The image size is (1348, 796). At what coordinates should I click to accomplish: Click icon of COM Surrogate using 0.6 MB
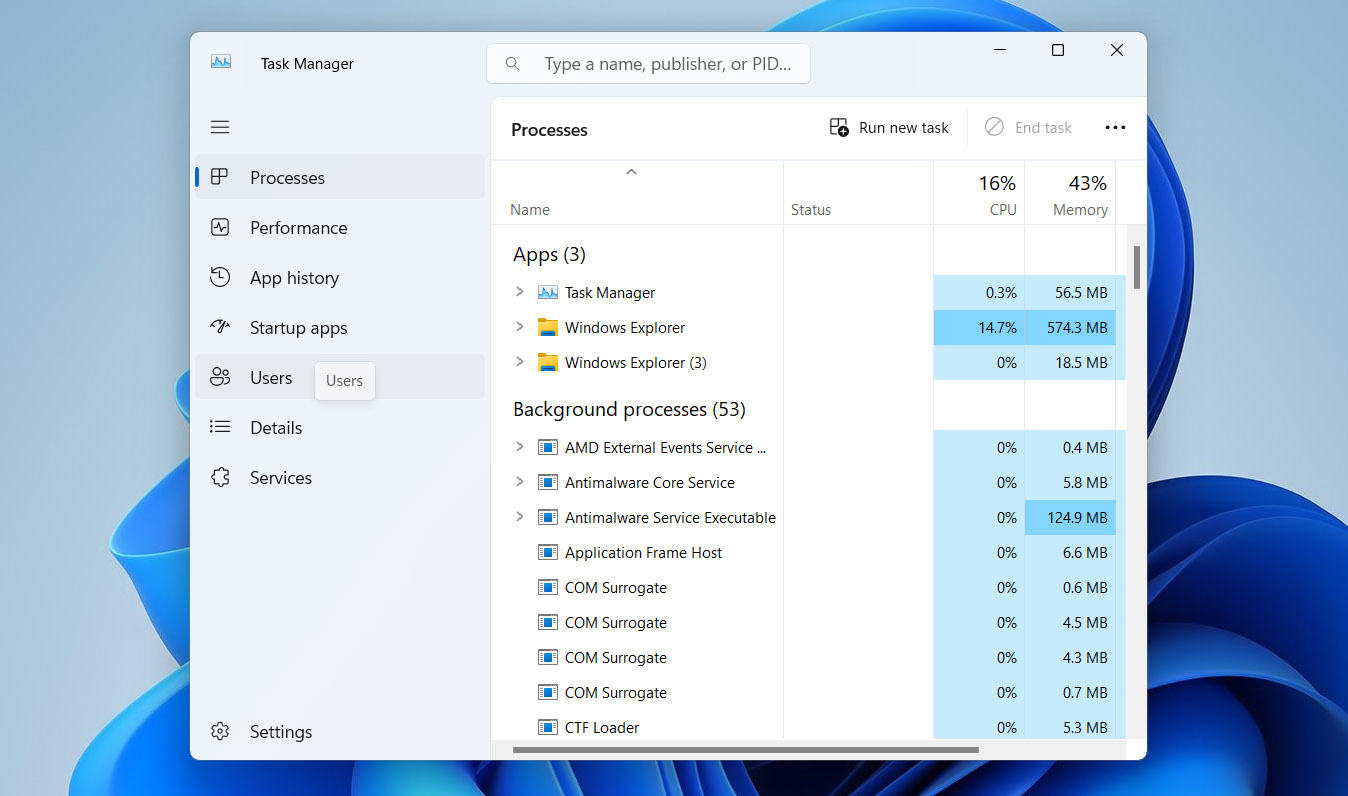[547, 587]
